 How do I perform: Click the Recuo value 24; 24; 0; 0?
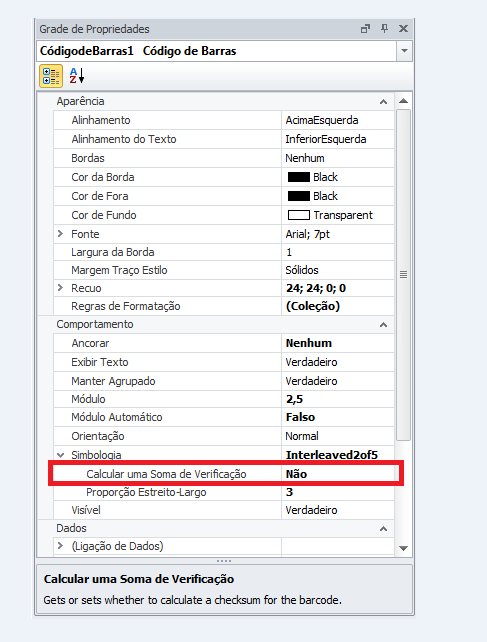[x=316, y=288]
